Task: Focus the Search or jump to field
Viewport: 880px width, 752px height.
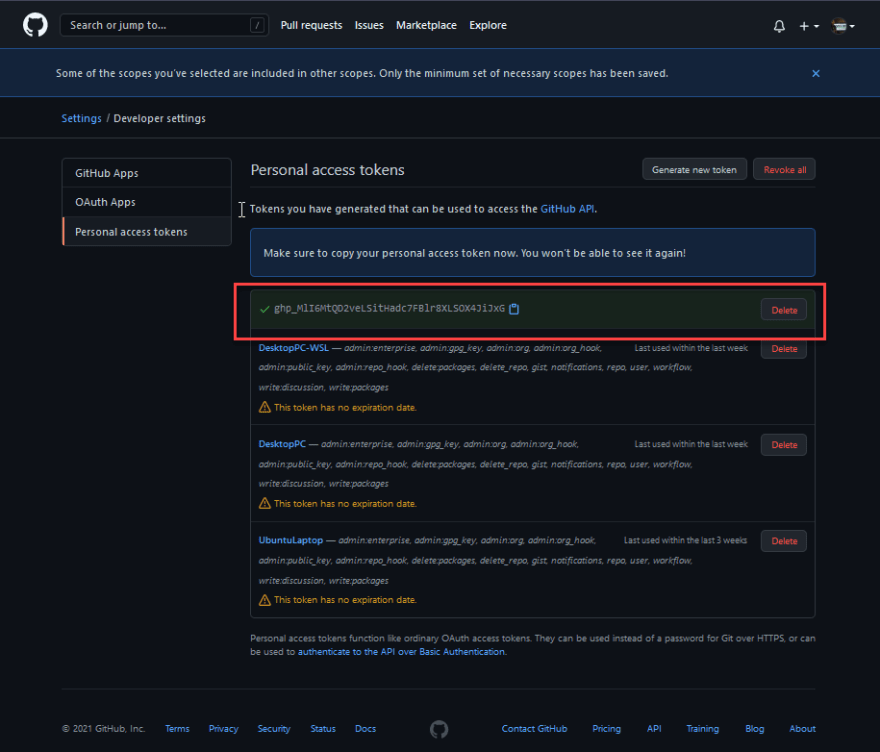Action: click(164, 25)
